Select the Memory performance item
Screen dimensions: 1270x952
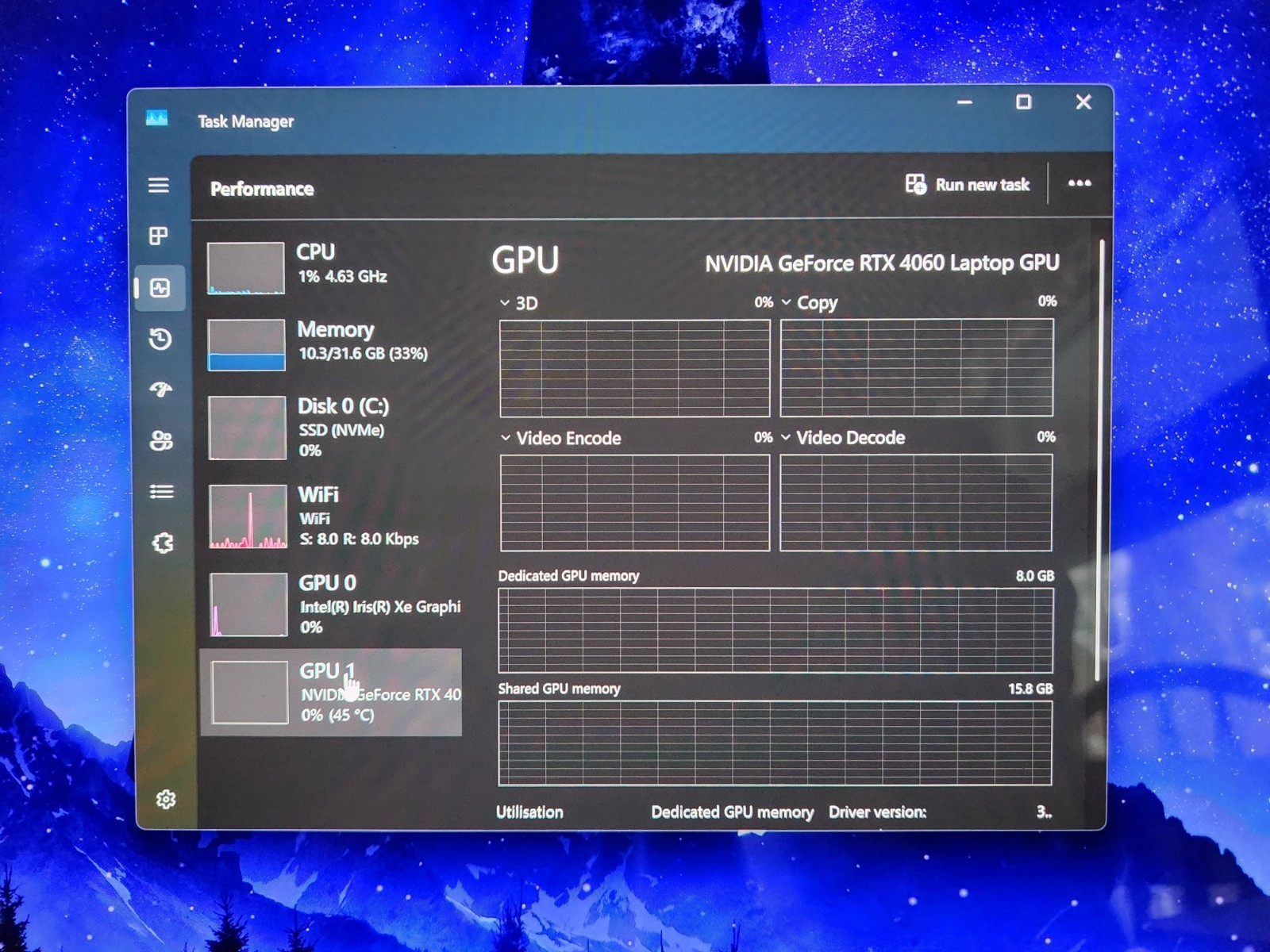click(331, 345)
